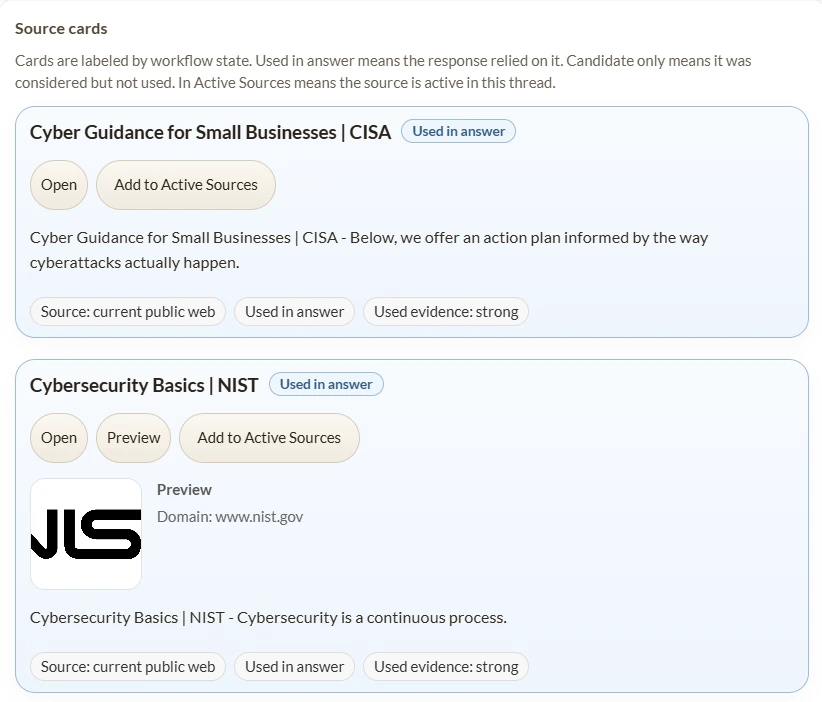Select 'Used in answer' bottom chip on NIST card

pyautogui.click(x=295, y=667)
